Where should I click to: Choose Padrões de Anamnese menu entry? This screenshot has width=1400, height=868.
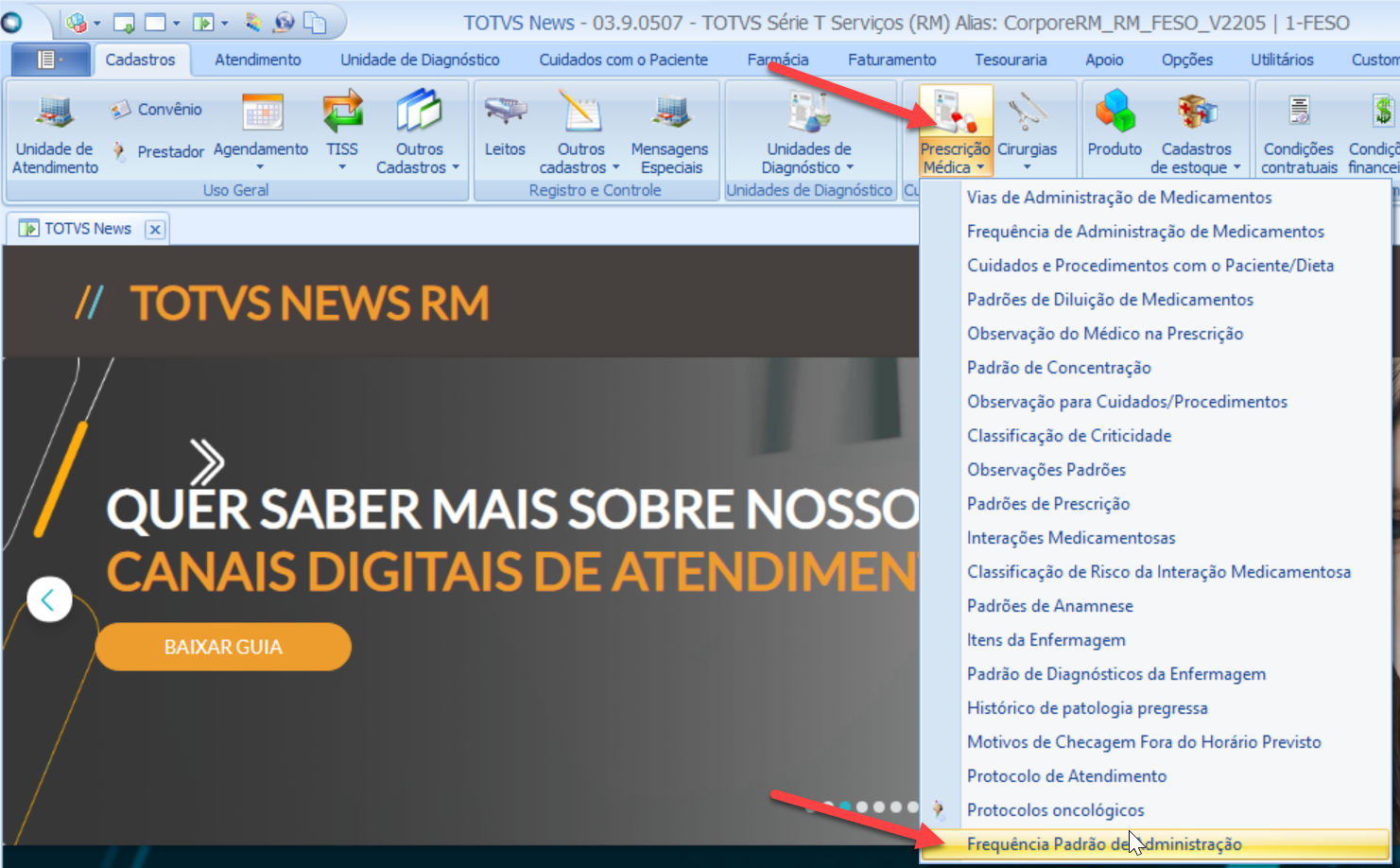1155,606
